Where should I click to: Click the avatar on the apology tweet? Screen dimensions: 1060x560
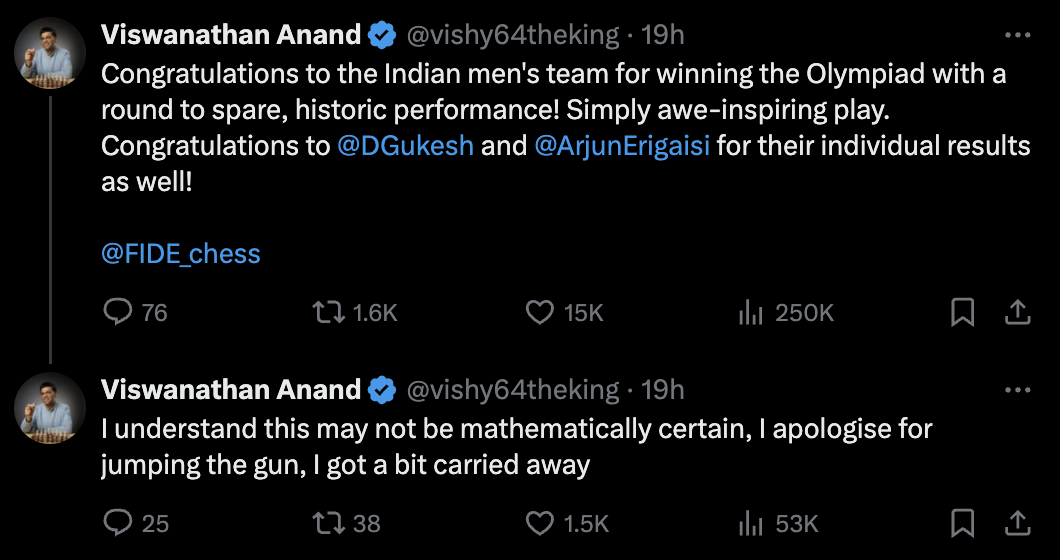tap(49, 407)
